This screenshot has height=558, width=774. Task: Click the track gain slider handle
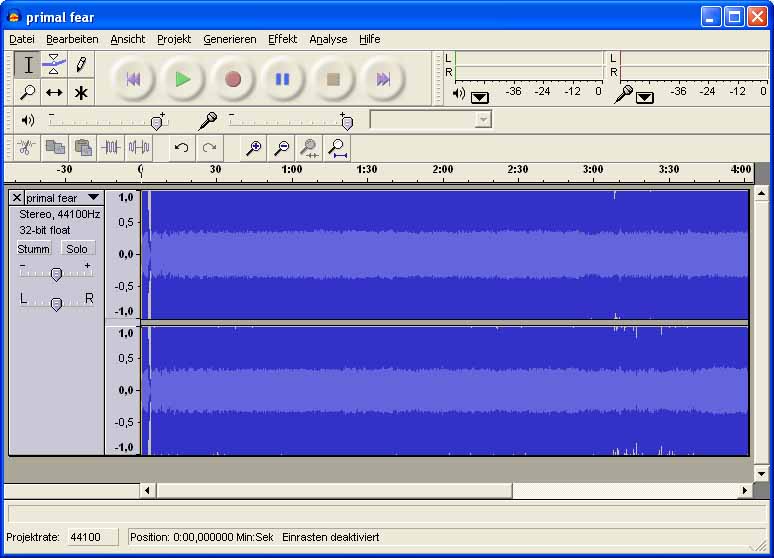click(x=56, y=275)
